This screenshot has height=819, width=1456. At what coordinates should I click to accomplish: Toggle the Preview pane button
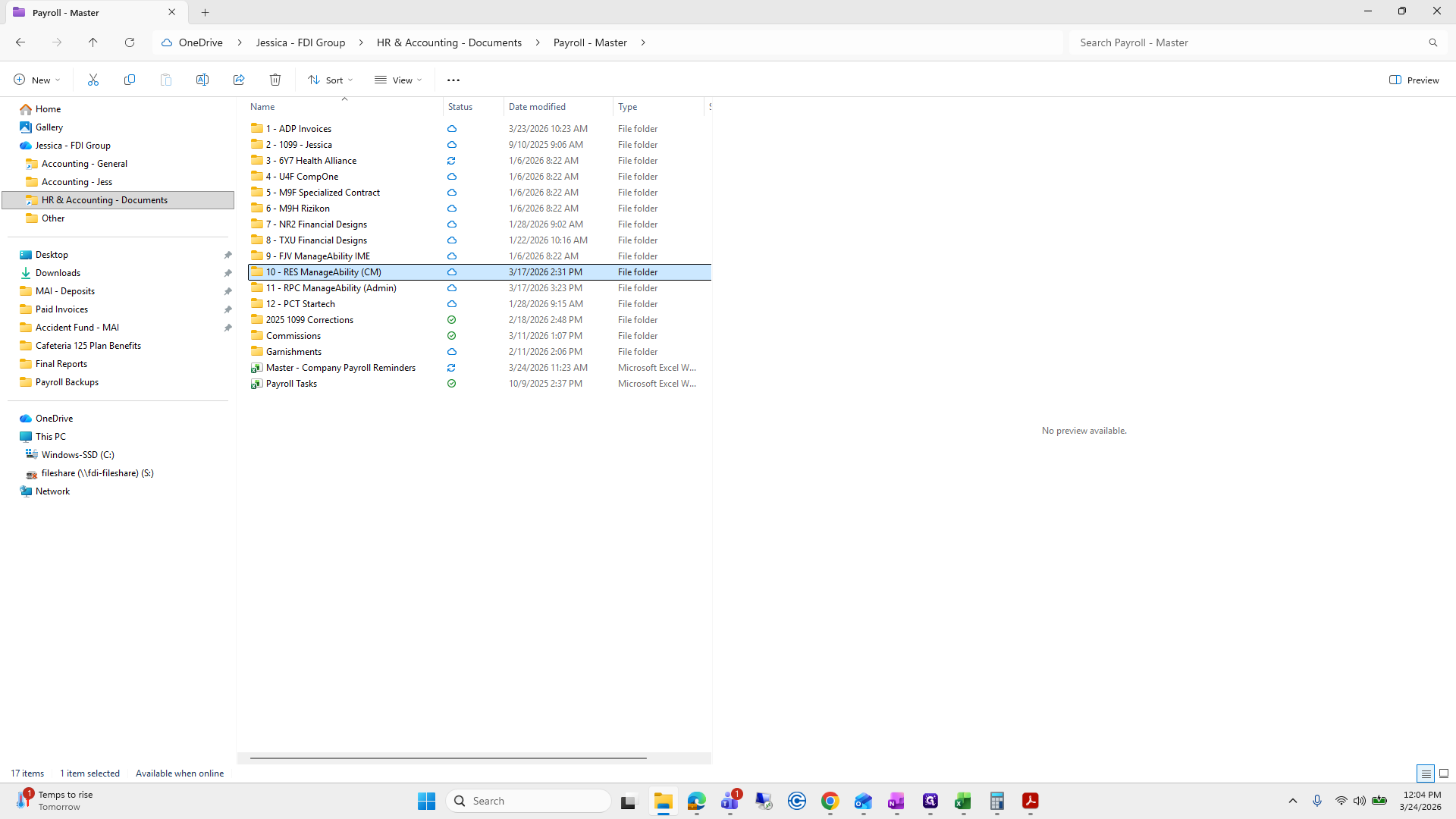(1414, 80)
